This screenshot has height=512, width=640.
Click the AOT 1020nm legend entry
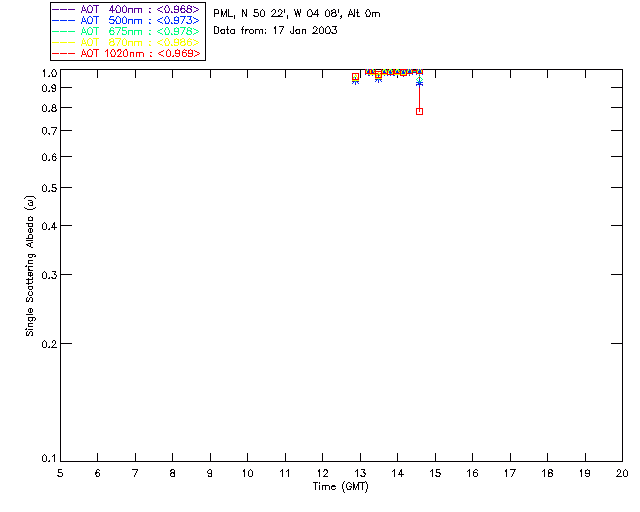pos(126,53)
